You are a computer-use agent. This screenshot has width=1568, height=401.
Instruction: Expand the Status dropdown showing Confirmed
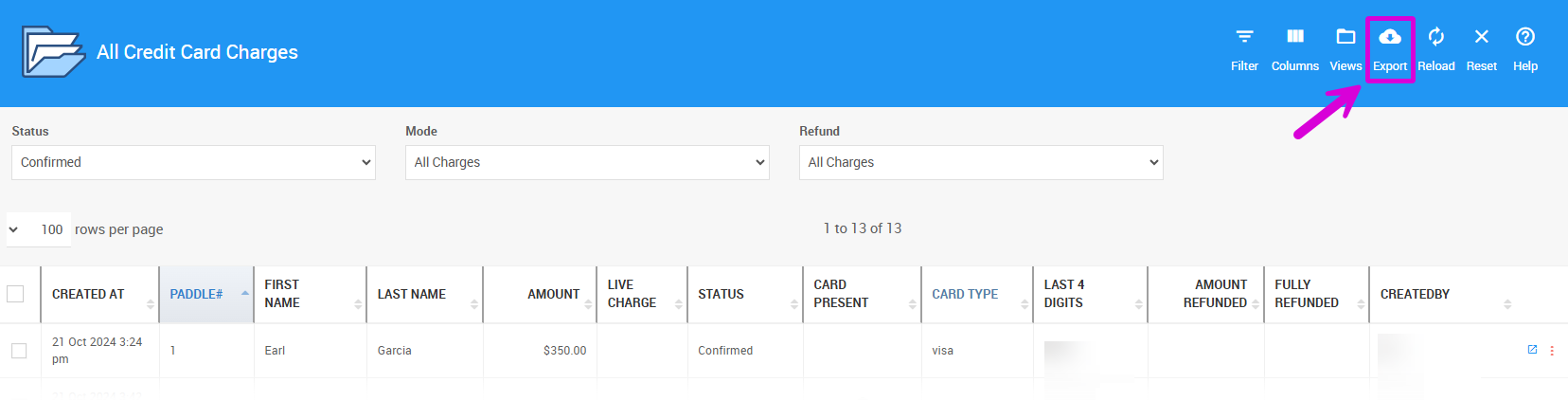[193, 162]
